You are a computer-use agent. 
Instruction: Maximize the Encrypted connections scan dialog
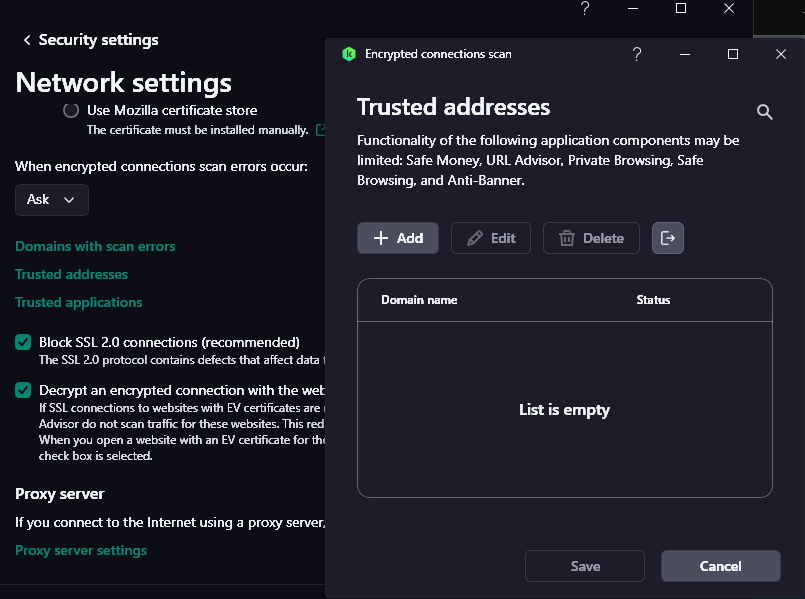tap(733, 54)
